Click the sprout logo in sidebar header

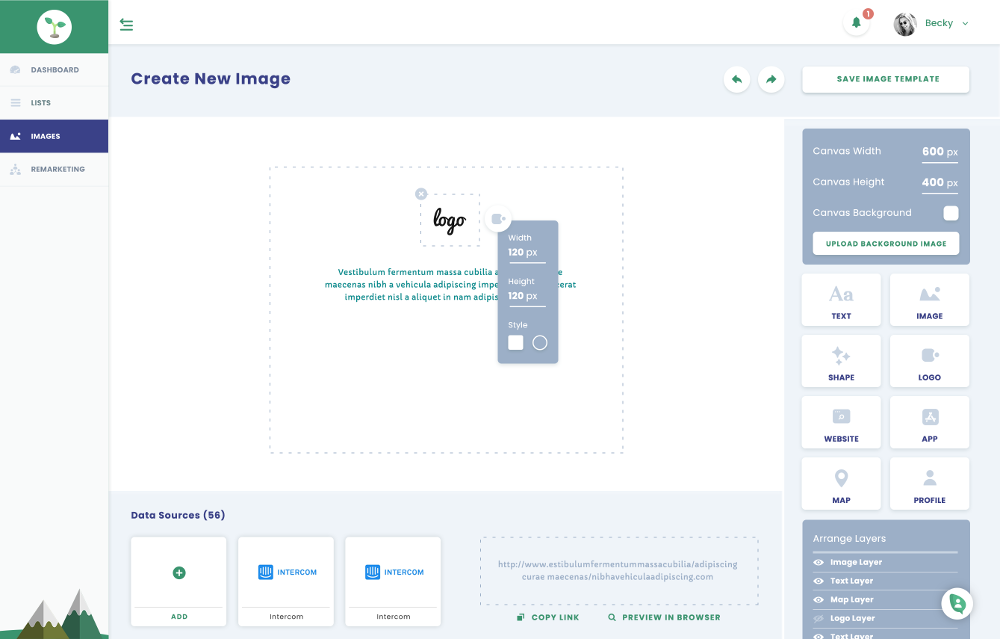click(54, 27)
